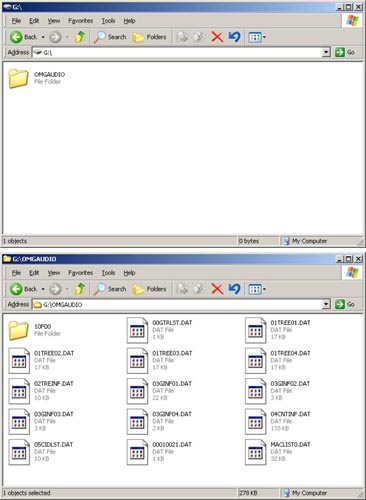Select the 10F00 folder
The width and height of the screenshot is (366, 500).
(x=19, y=330)
